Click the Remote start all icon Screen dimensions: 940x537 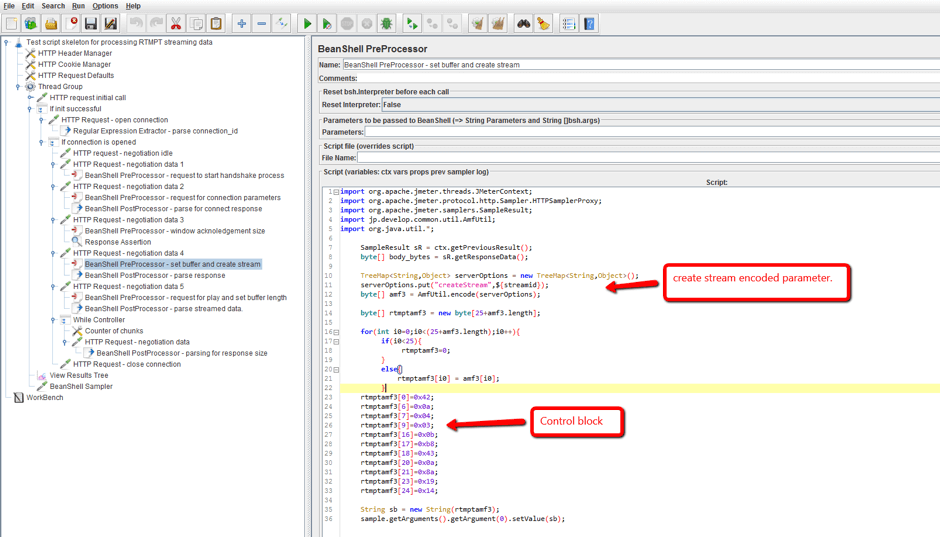412,24
